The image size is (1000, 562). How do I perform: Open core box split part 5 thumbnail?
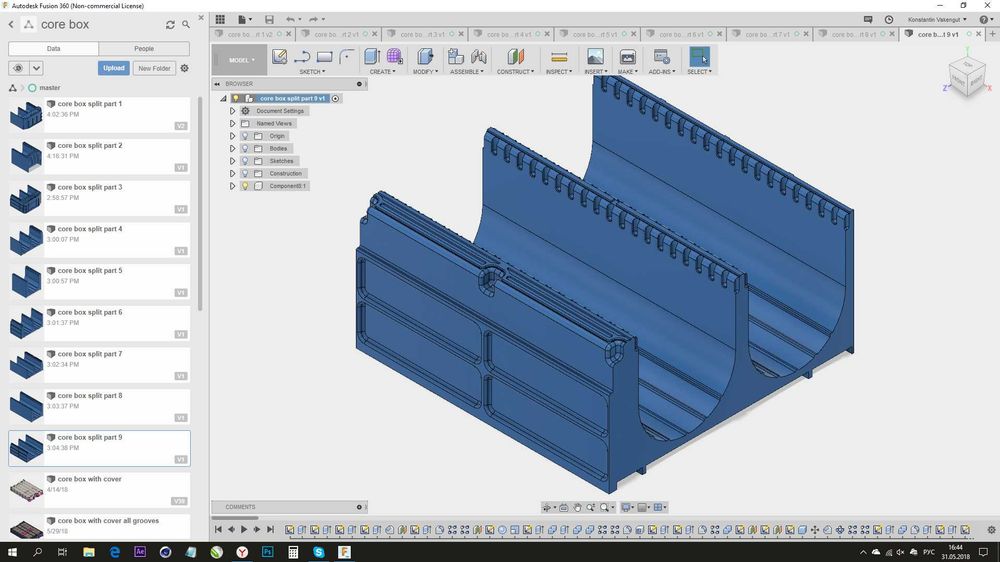coord(26,281)
